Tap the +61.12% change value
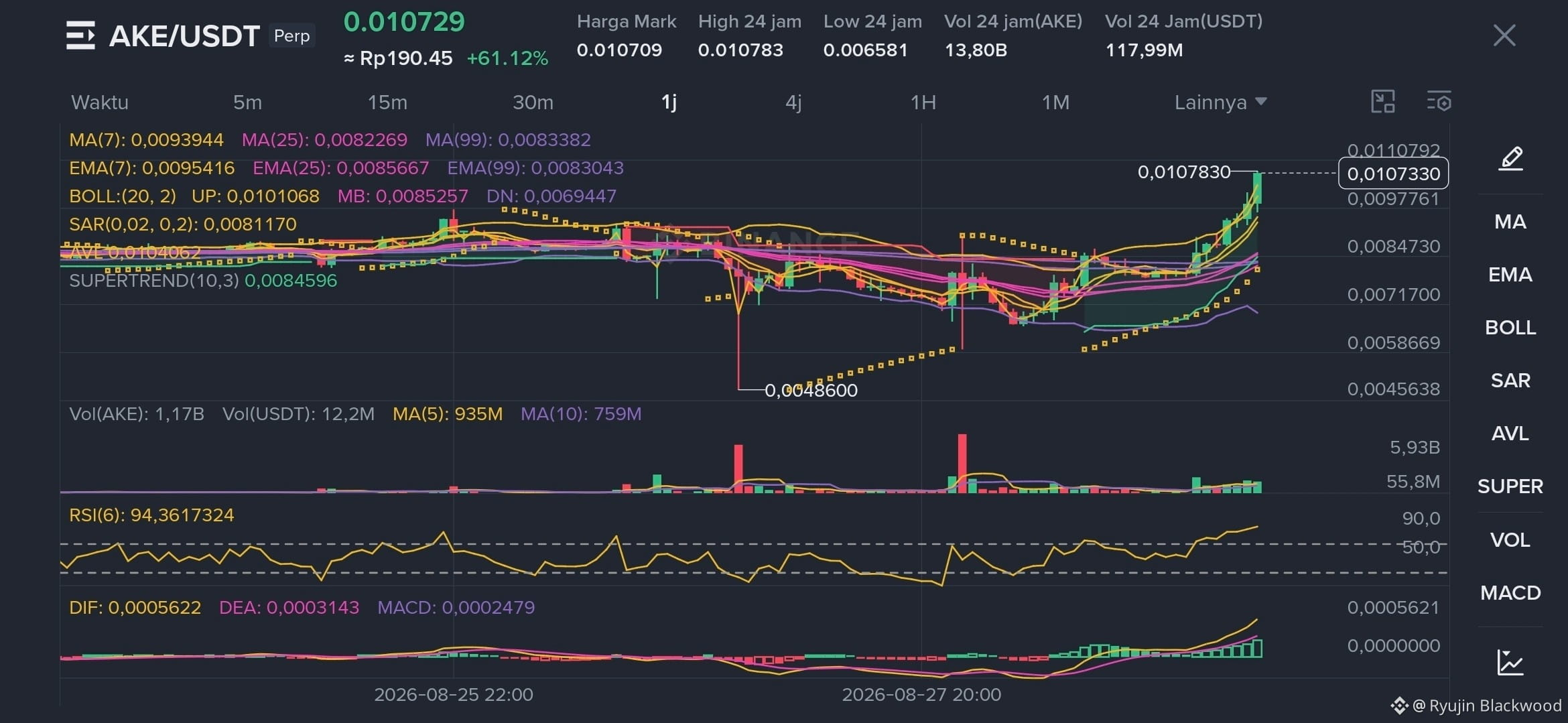 [x=507, y=58]
